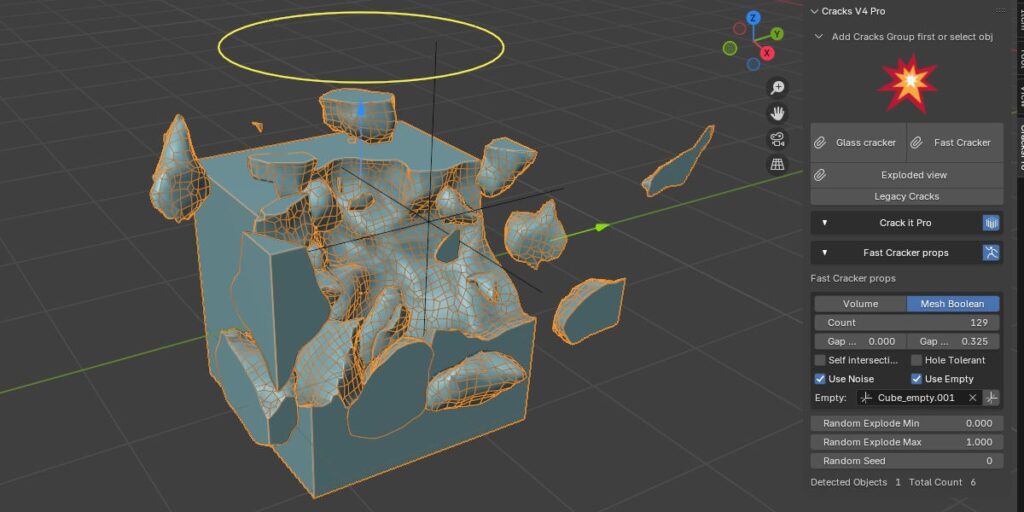The height and width of the screenshot is (512, 1024).
Task: Select the Mesh Boolean mode option
Action: coord(953,304)
